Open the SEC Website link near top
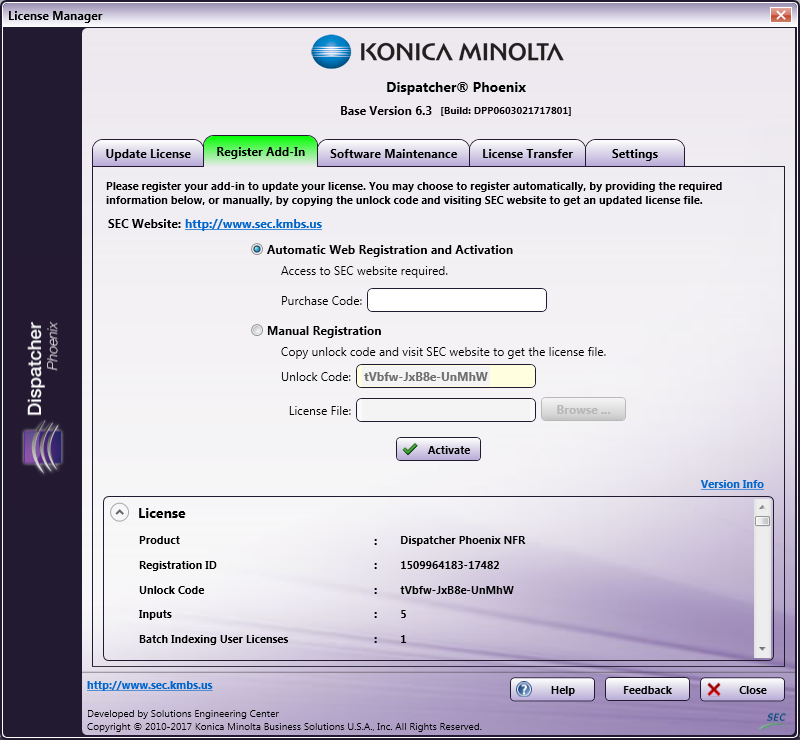Screen dimensions: 800x740 click(253, 224)
